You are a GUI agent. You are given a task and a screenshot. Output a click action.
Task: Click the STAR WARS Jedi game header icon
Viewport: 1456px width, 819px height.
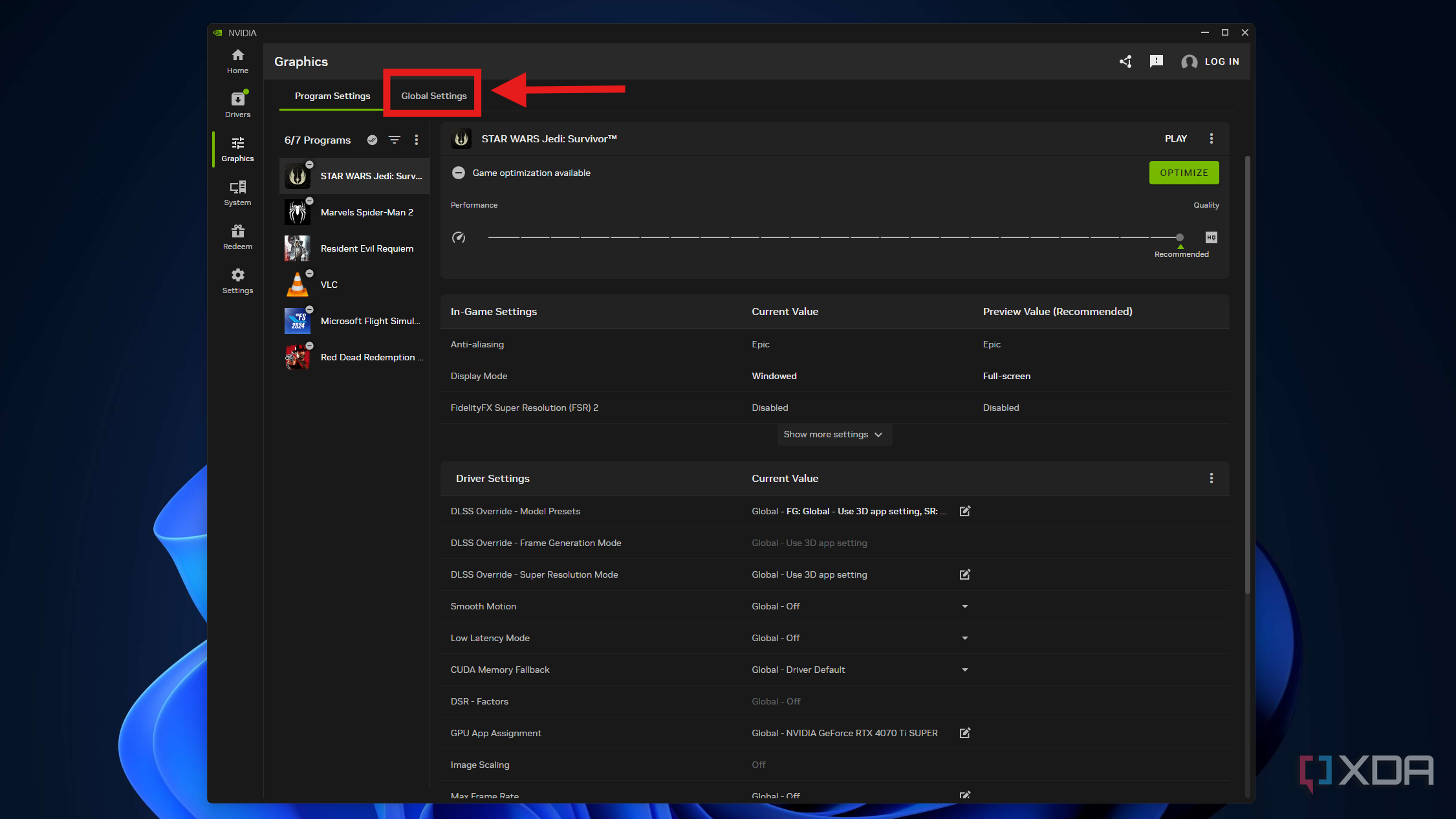(x=461, y=138)
